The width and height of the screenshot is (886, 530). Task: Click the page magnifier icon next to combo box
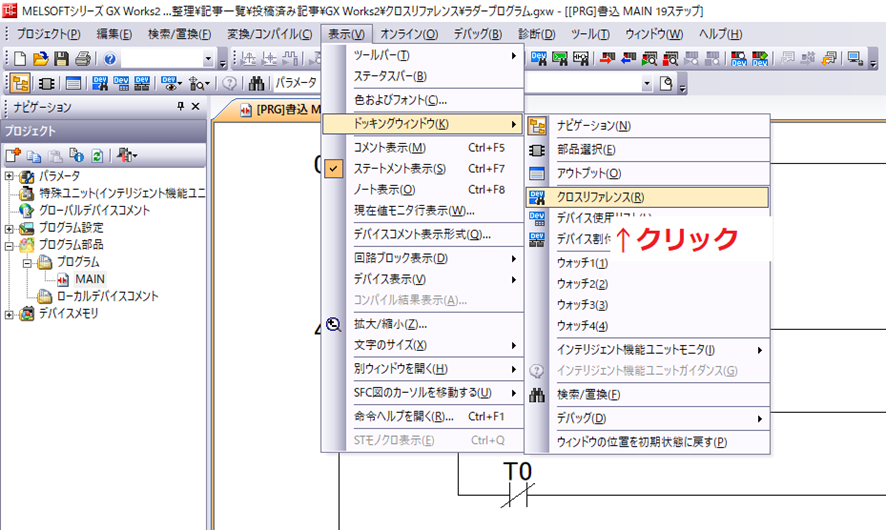coord(666,84)
